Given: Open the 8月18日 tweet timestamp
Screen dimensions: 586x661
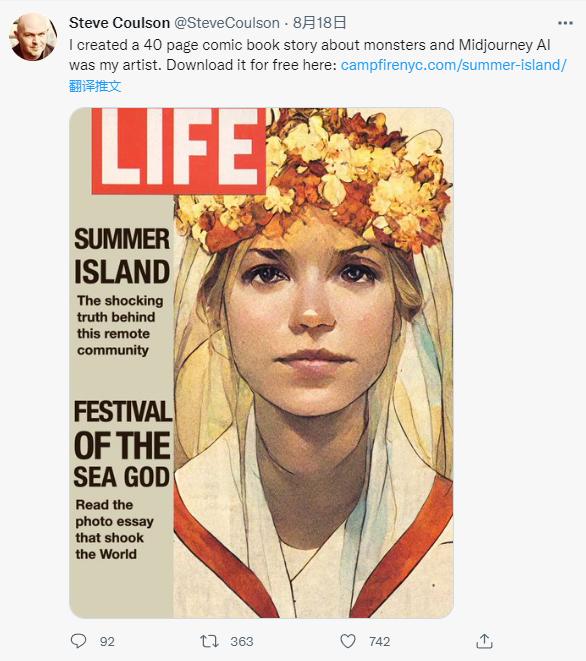Looking at the screenshot, I should tap(319, 23).
